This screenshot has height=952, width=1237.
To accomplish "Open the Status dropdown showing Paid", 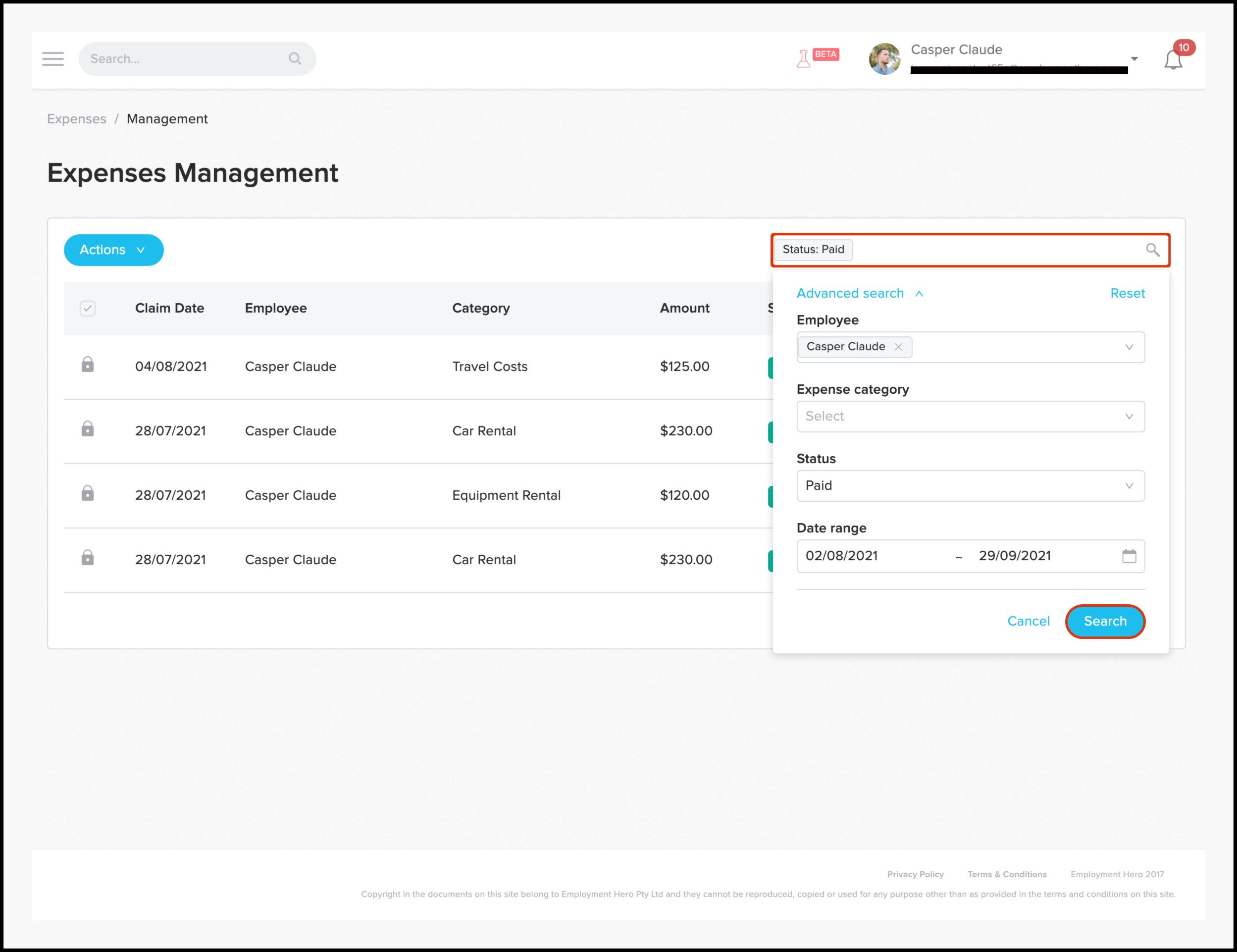I will (x=970, y=485).
